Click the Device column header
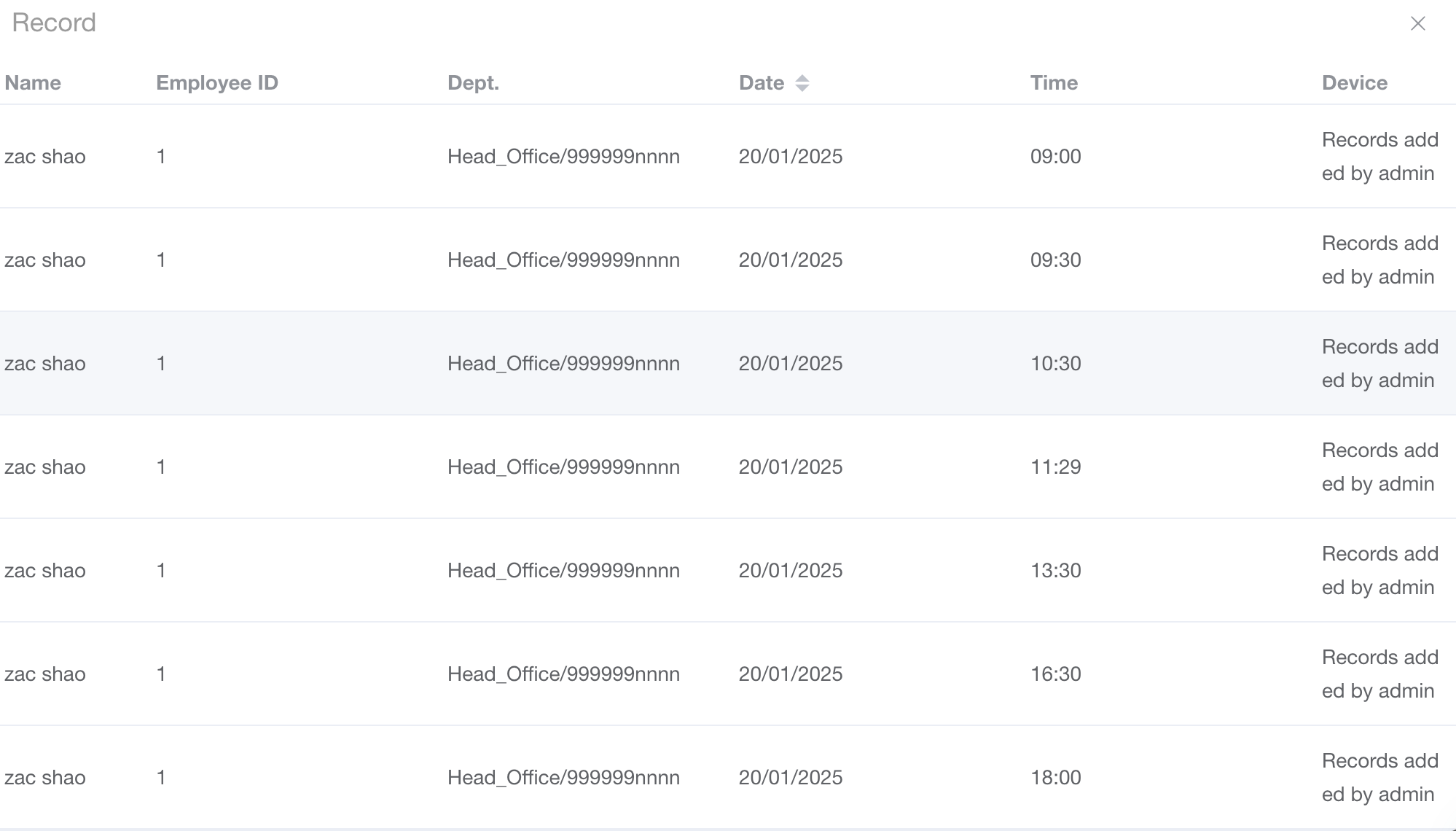 click(1354, 83)
